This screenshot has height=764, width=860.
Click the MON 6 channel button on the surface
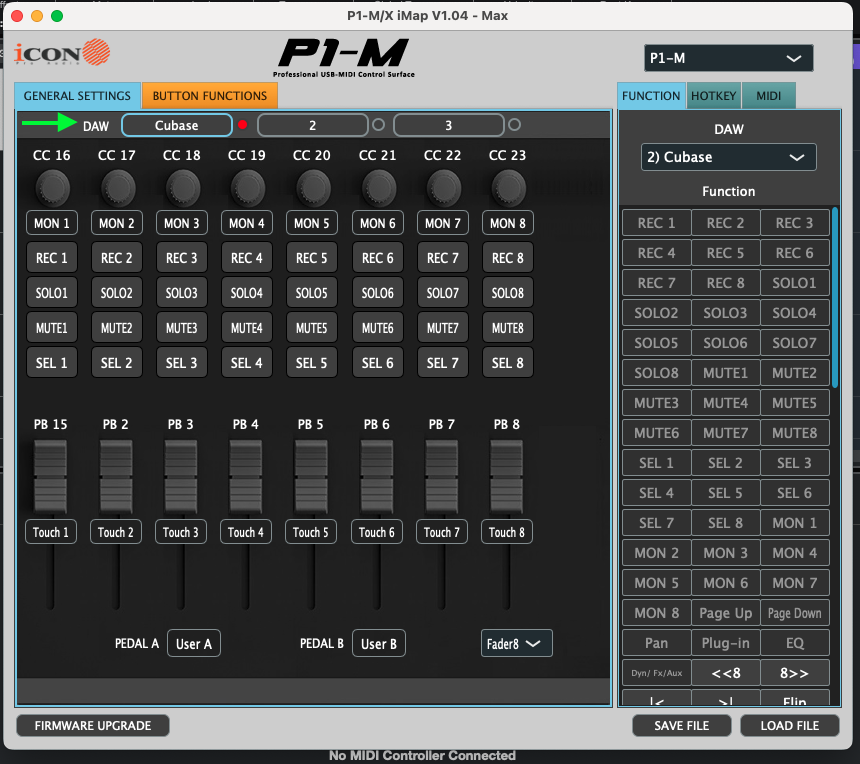377,223
